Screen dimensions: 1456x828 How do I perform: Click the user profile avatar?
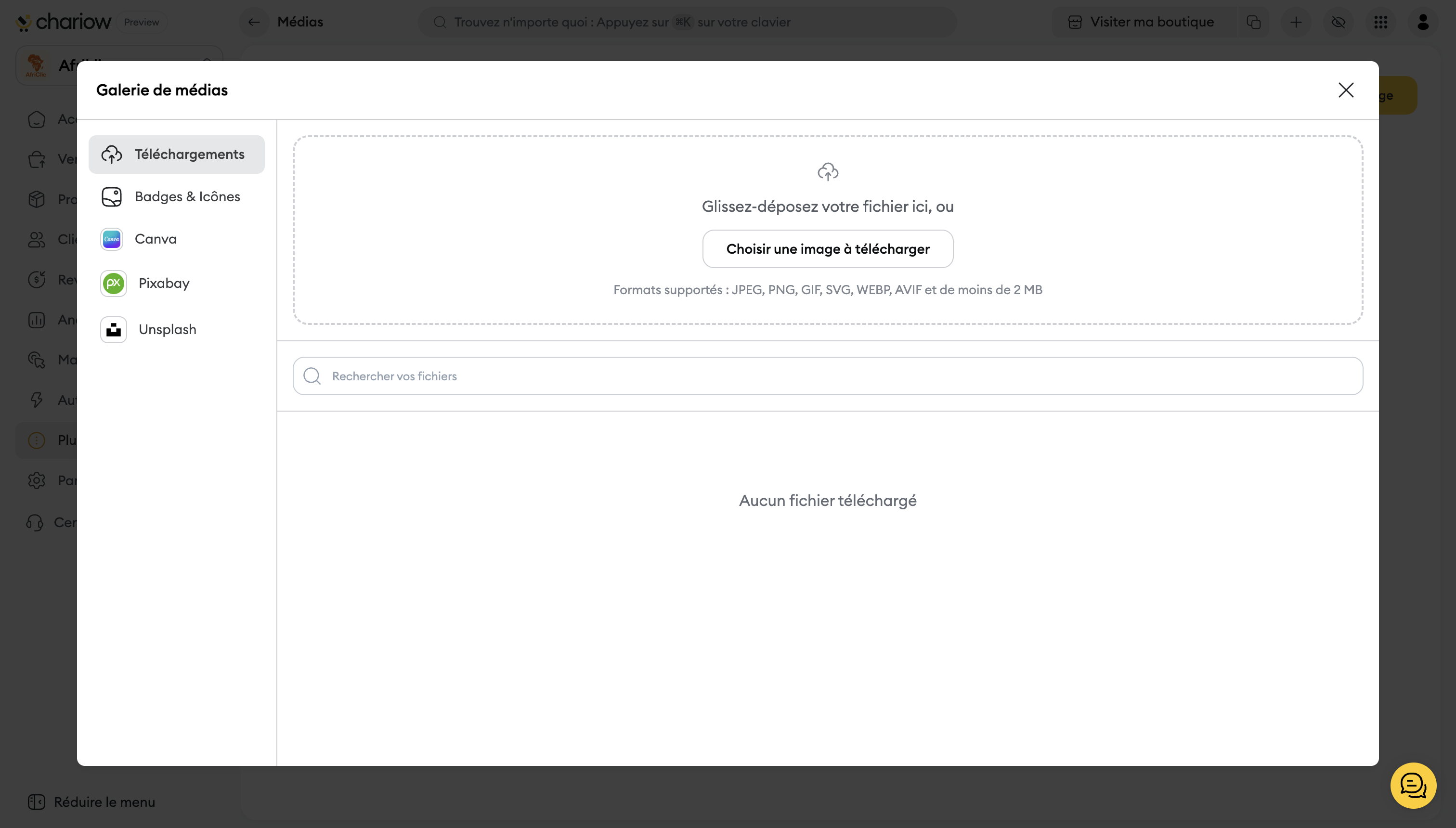1423,22
